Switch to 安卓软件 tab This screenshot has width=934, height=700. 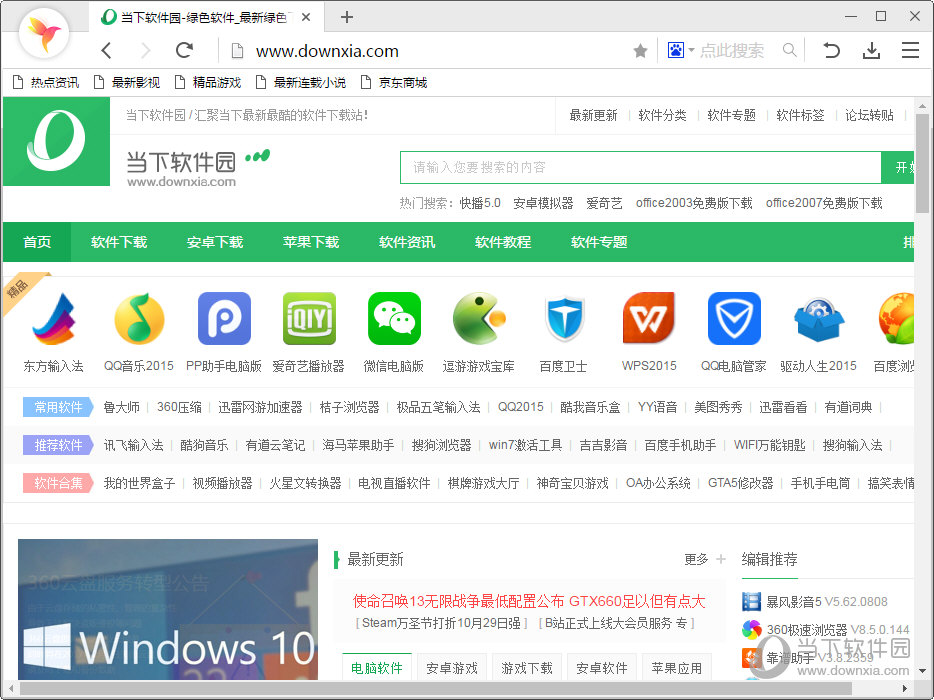(x=602, y=668)
